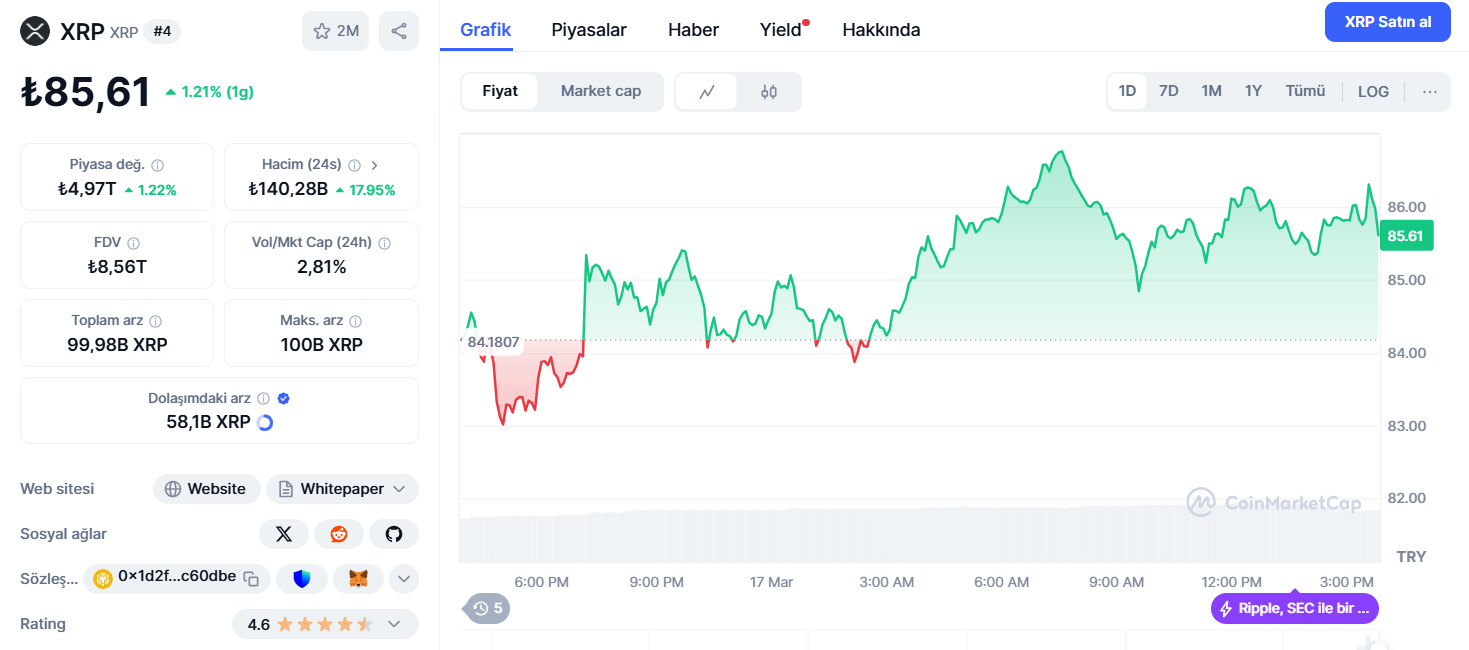Set chart range to 1Y
1469x650 pixels.
1254,91
